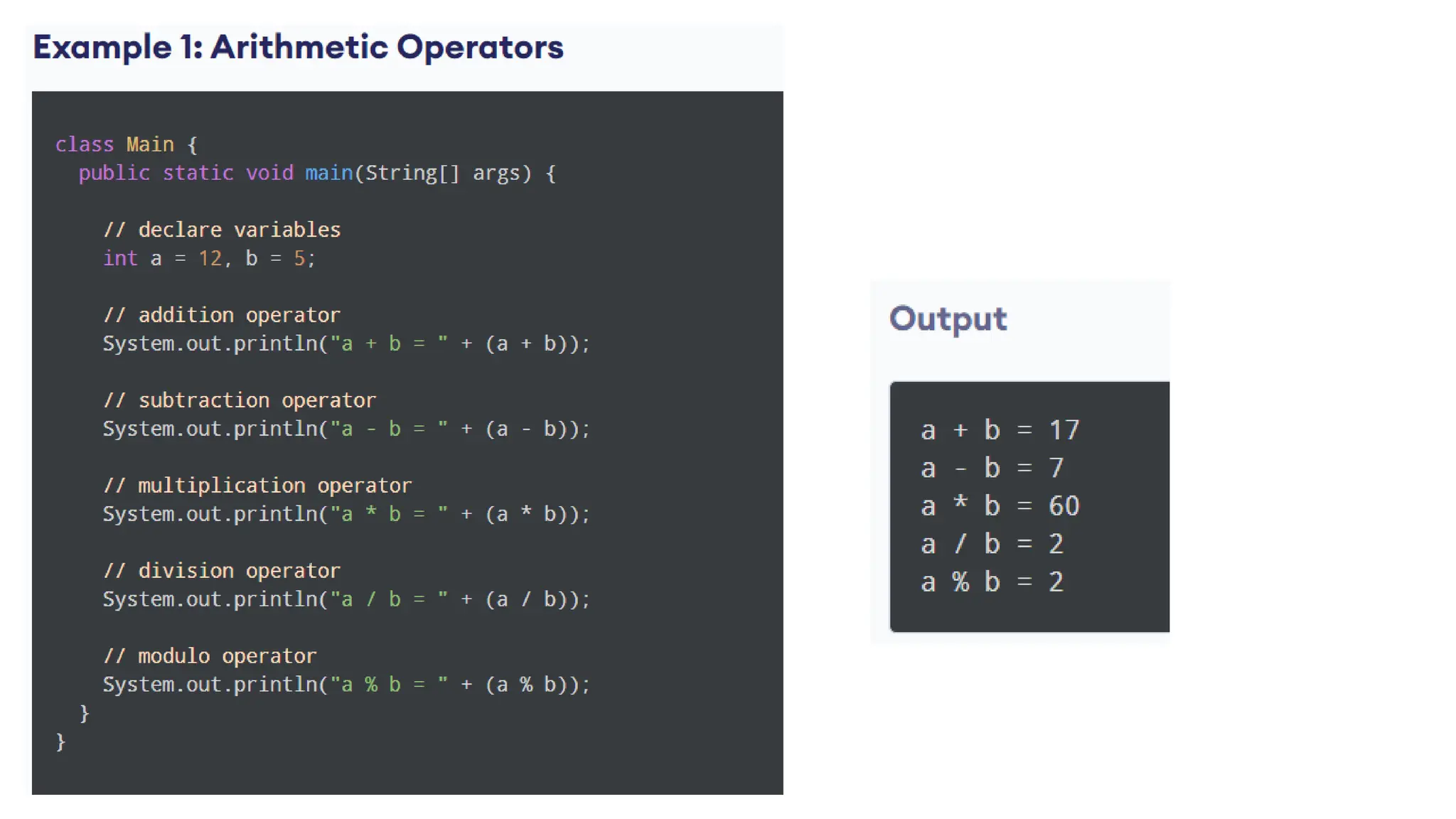Viewport: 1456px width, 819px height.
Task: Click the 'Output' heading
Action: [948, 318]
